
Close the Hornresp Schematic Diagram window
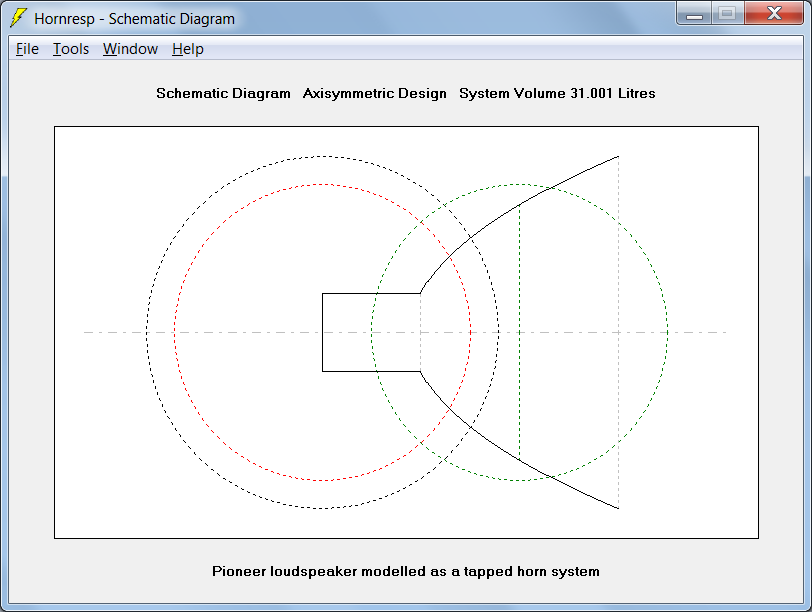774,13
